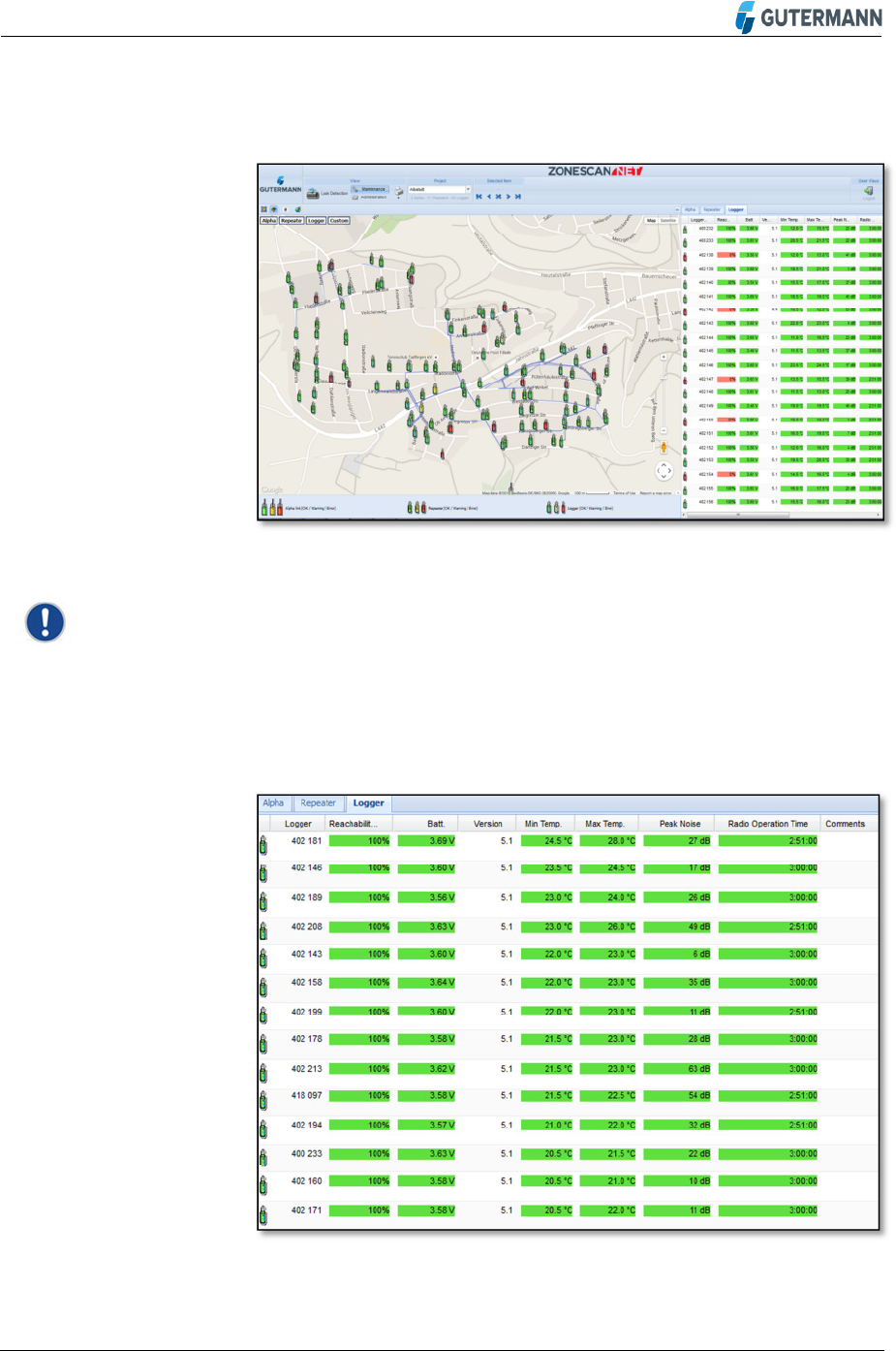Sort by Peak Noise column header
896x1351 pixels.
tap(680, 824)
